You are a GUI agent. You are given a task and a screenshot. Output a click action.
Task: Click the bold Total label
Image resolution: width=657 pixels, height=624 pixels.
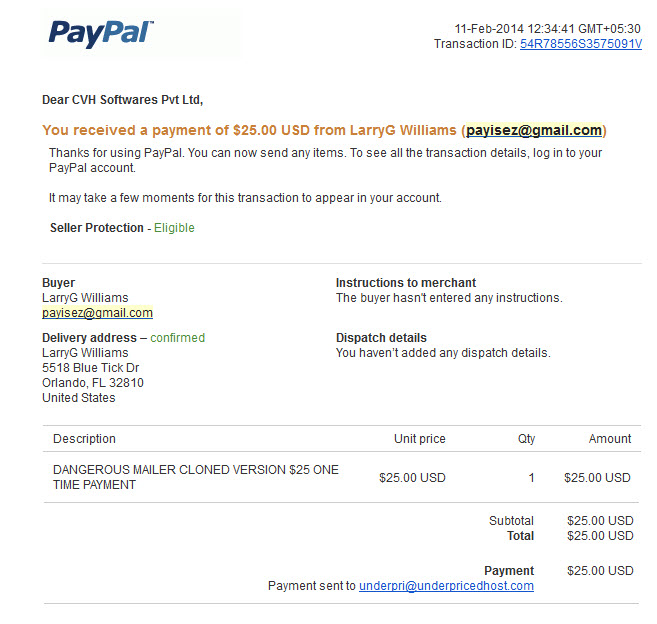(520, 536)
